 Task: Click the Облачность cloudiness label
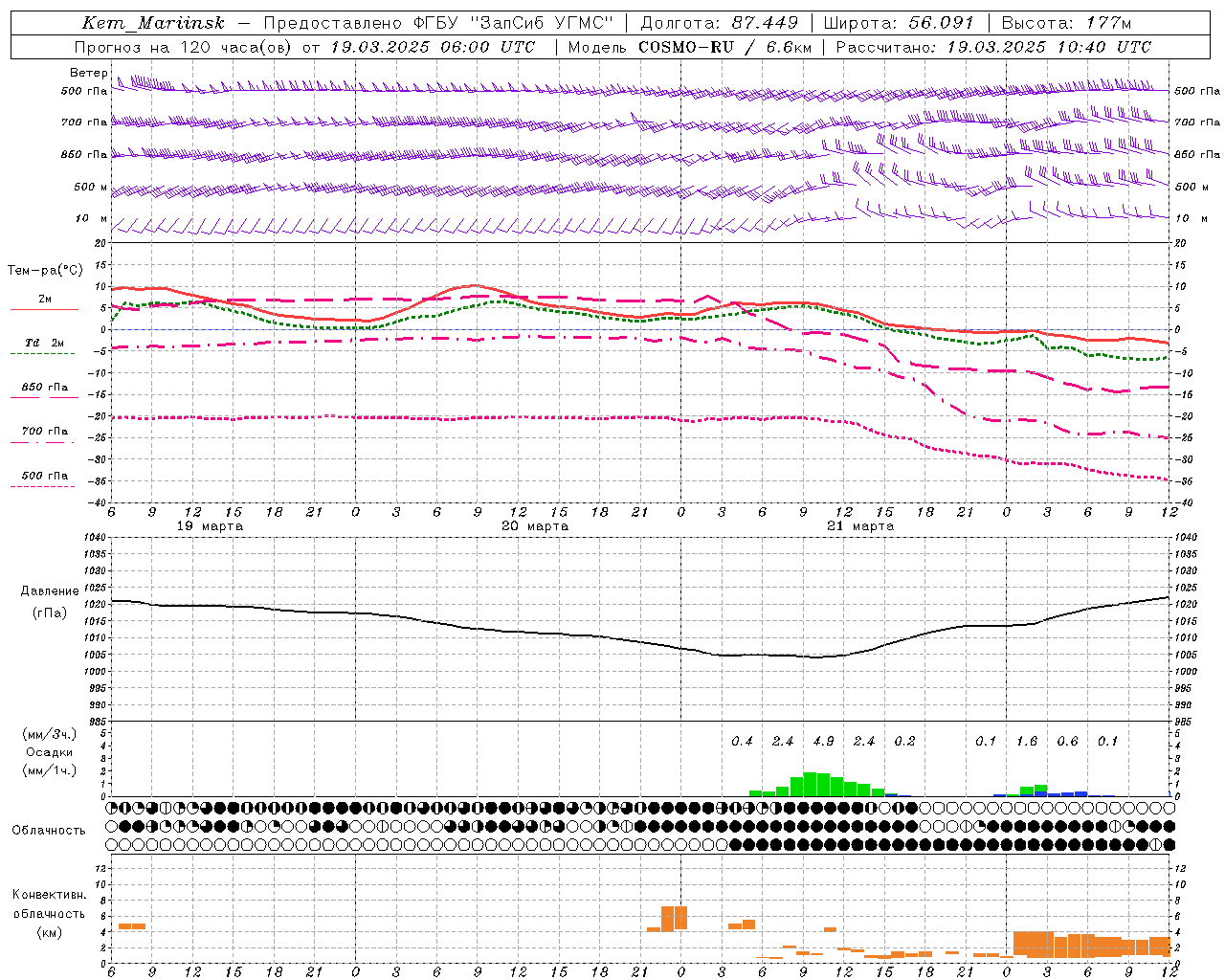pyautogui.click(x=49, y=831)
